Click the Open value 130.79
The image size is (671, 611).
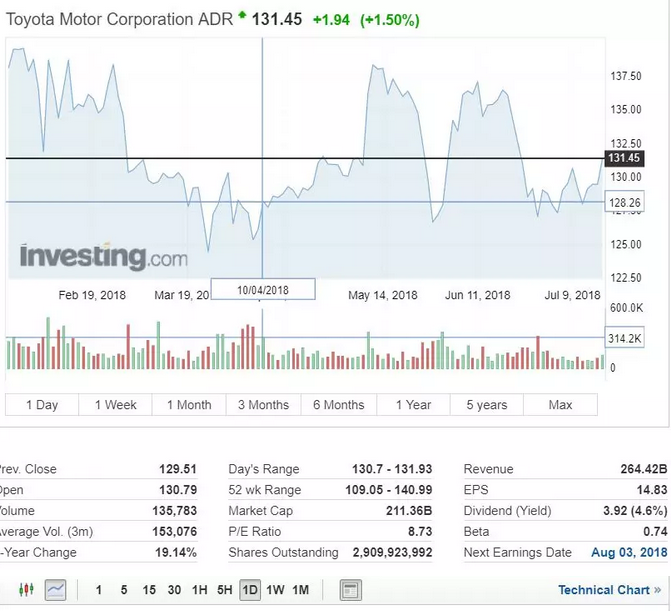pos(178,490)
